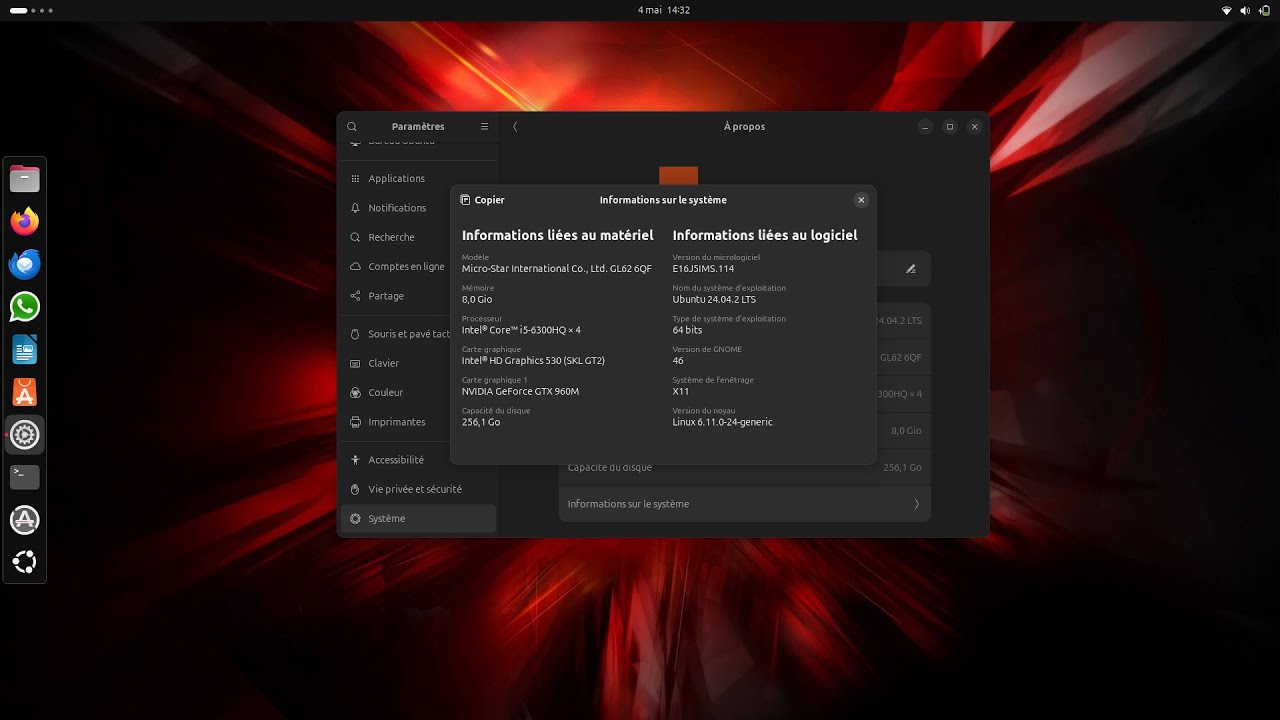Viewport: 1280px width, 720px height.
Task: Click NVIDIA GeForce GTX 960M text
Action: [520, 391]
